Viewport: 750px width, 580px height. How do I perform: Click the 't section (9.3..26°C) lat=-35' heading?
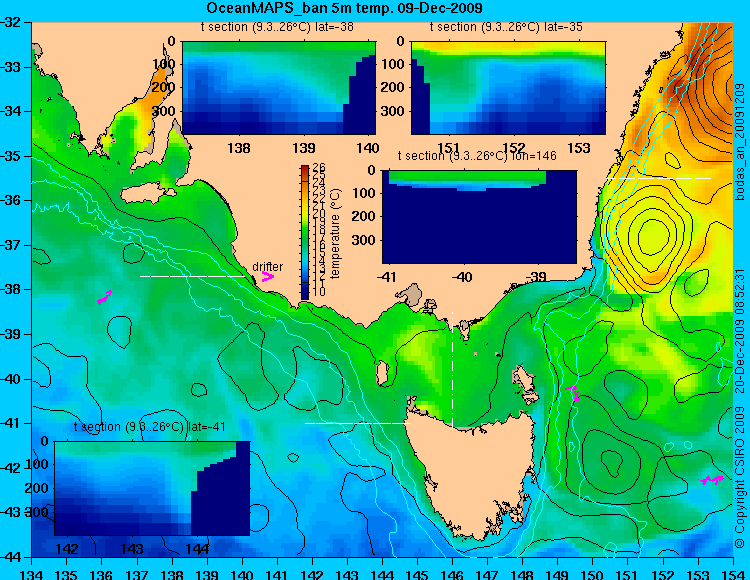pyautogui.click(x=506, y=27)
